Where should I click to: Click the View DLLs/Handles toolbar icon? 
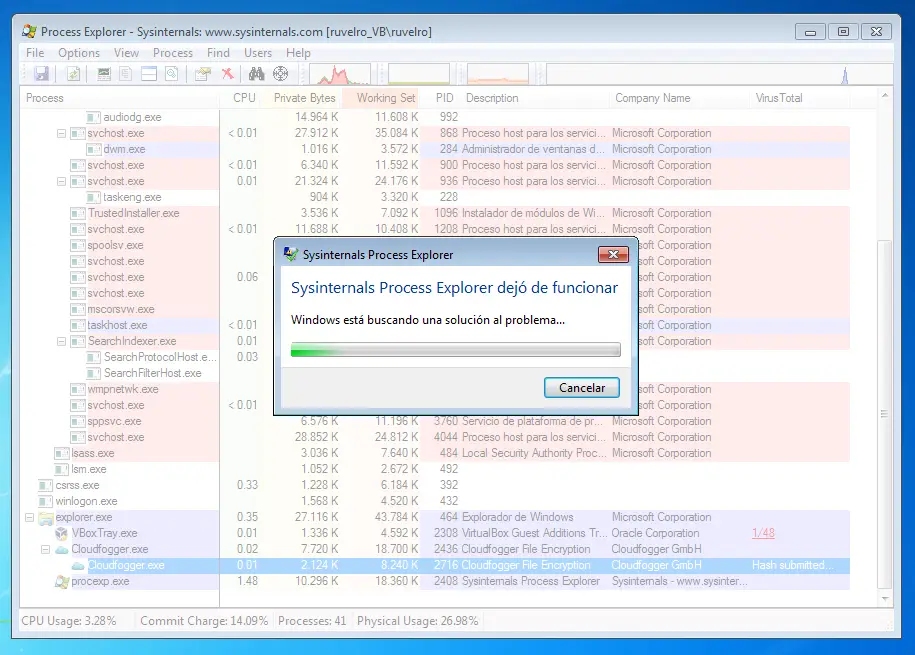coord(172,74)
